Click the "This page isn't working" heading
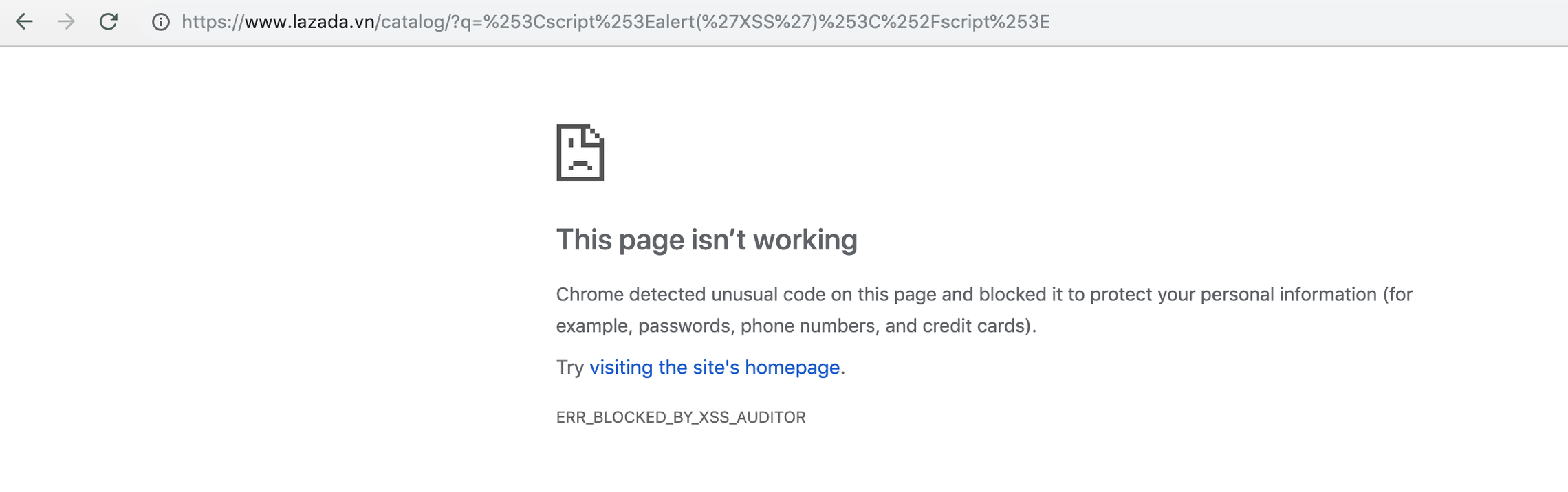The height and width of the screenshot is (492, 1568). point(707,240)
